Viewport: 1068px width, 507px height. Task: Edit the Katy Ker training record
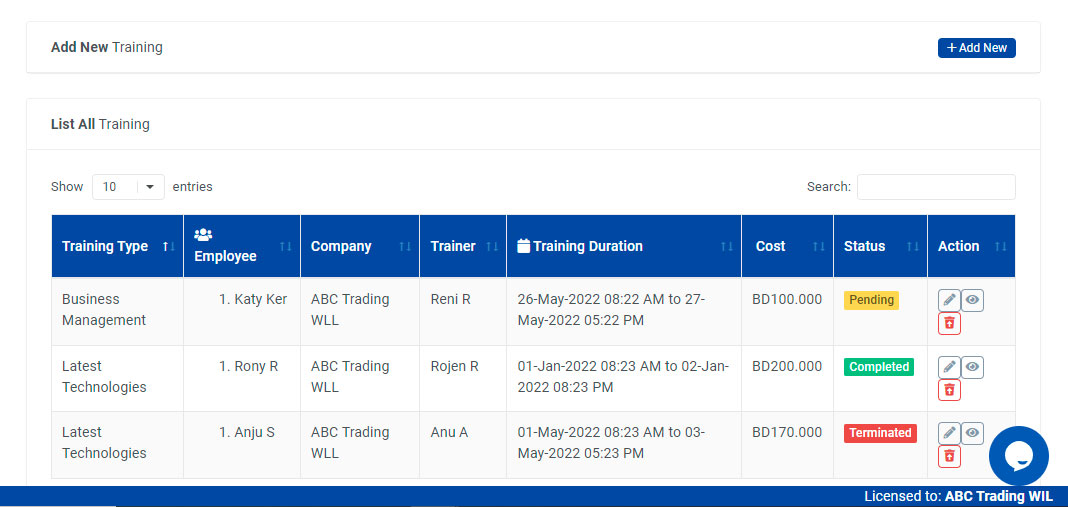(x=949, y=300)
